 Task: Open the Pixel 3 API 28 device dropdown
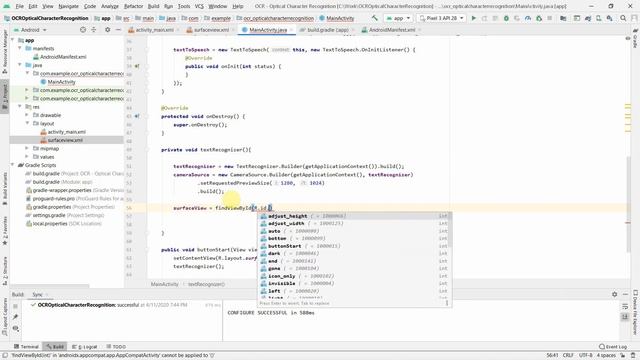pyautogui.click(x=442, y=18)
